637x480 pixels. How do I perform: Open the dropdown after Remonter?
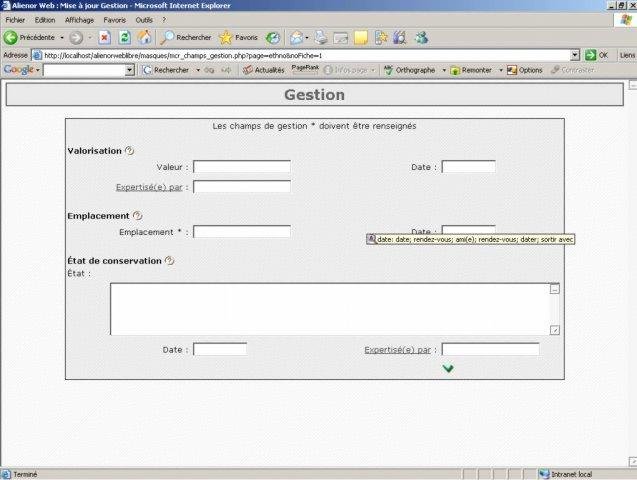coord(500,70)
